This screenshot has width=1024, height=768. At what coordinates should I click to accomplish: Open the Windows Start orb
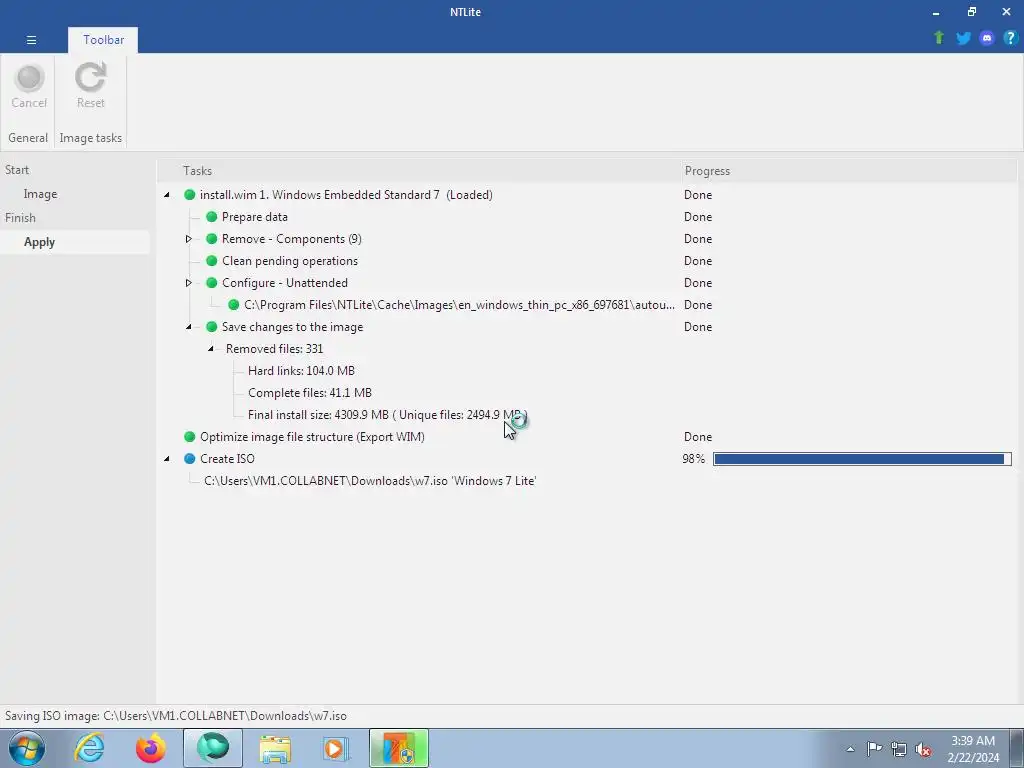(27, 748)
